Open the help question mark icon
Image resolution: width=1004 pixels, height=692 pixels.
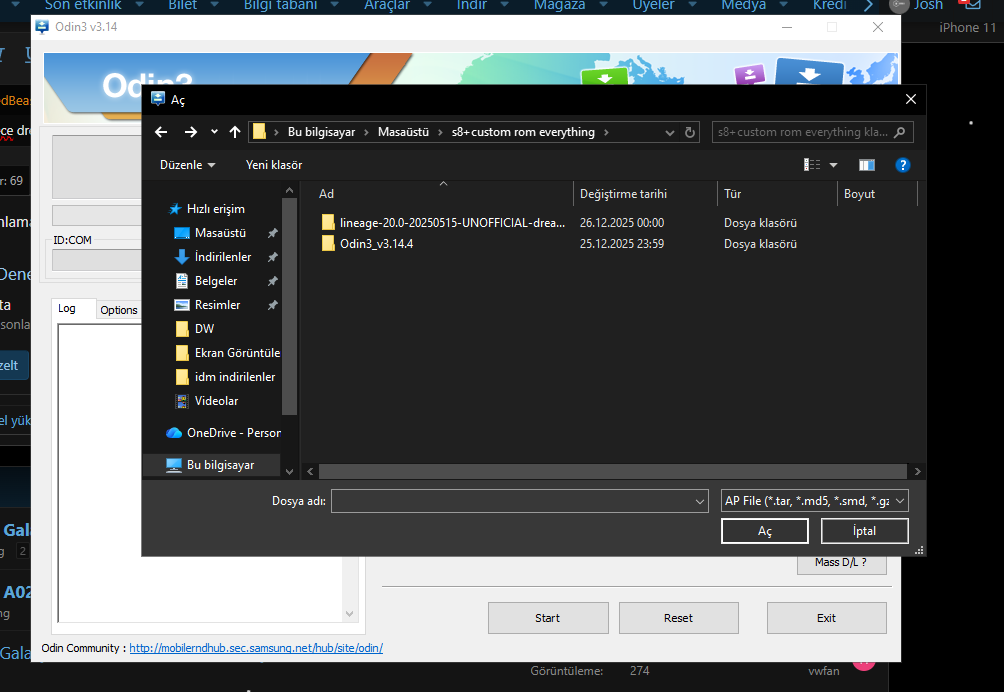pos(903,165)
